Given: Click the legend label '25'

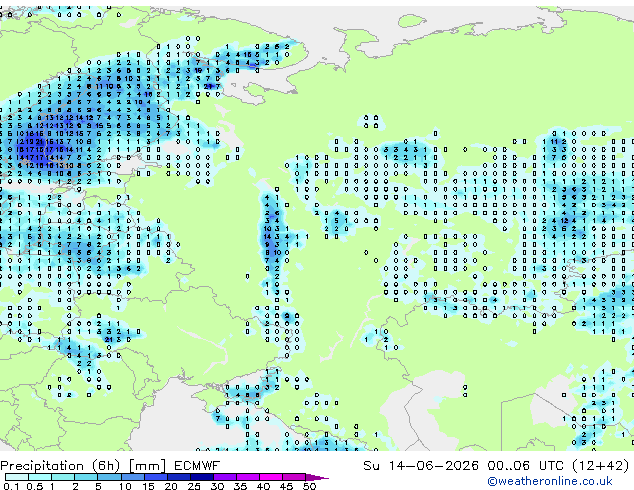Looking at the screenshot, I should (x=194, y=486).
